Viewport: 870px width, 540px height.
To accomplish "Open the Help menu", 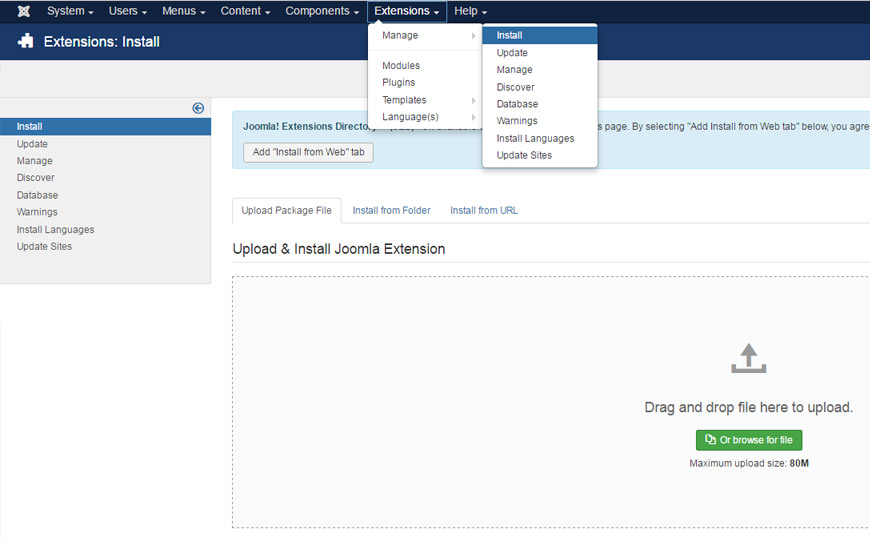I will [471, 11].
